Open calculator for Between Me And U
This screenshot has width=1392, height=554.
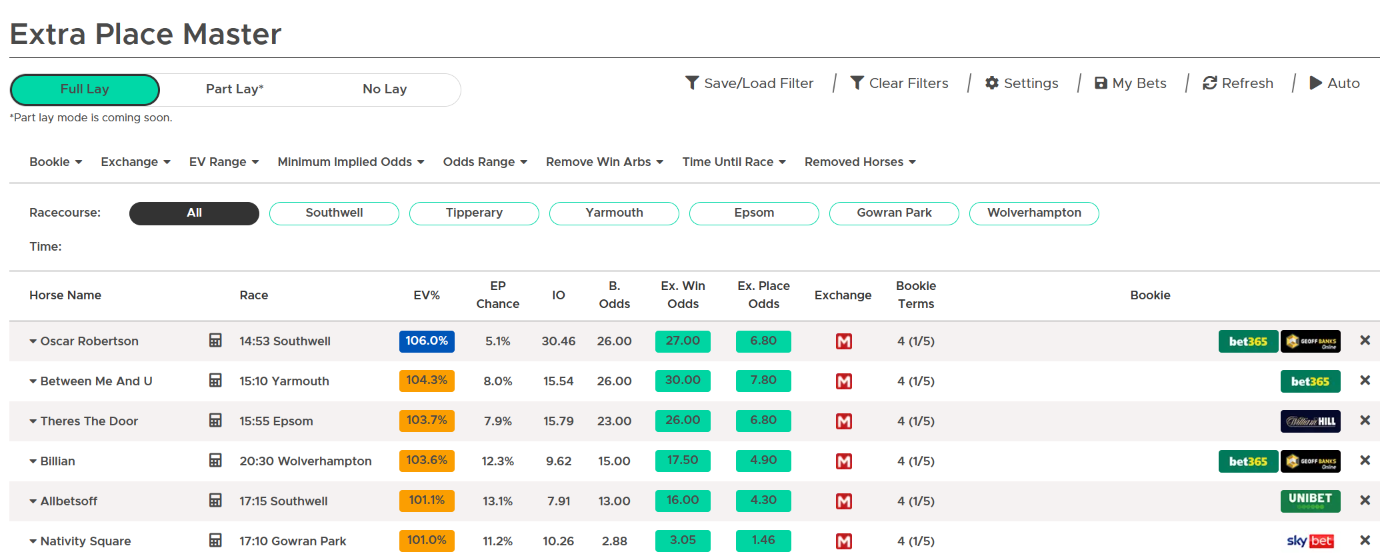215,381
